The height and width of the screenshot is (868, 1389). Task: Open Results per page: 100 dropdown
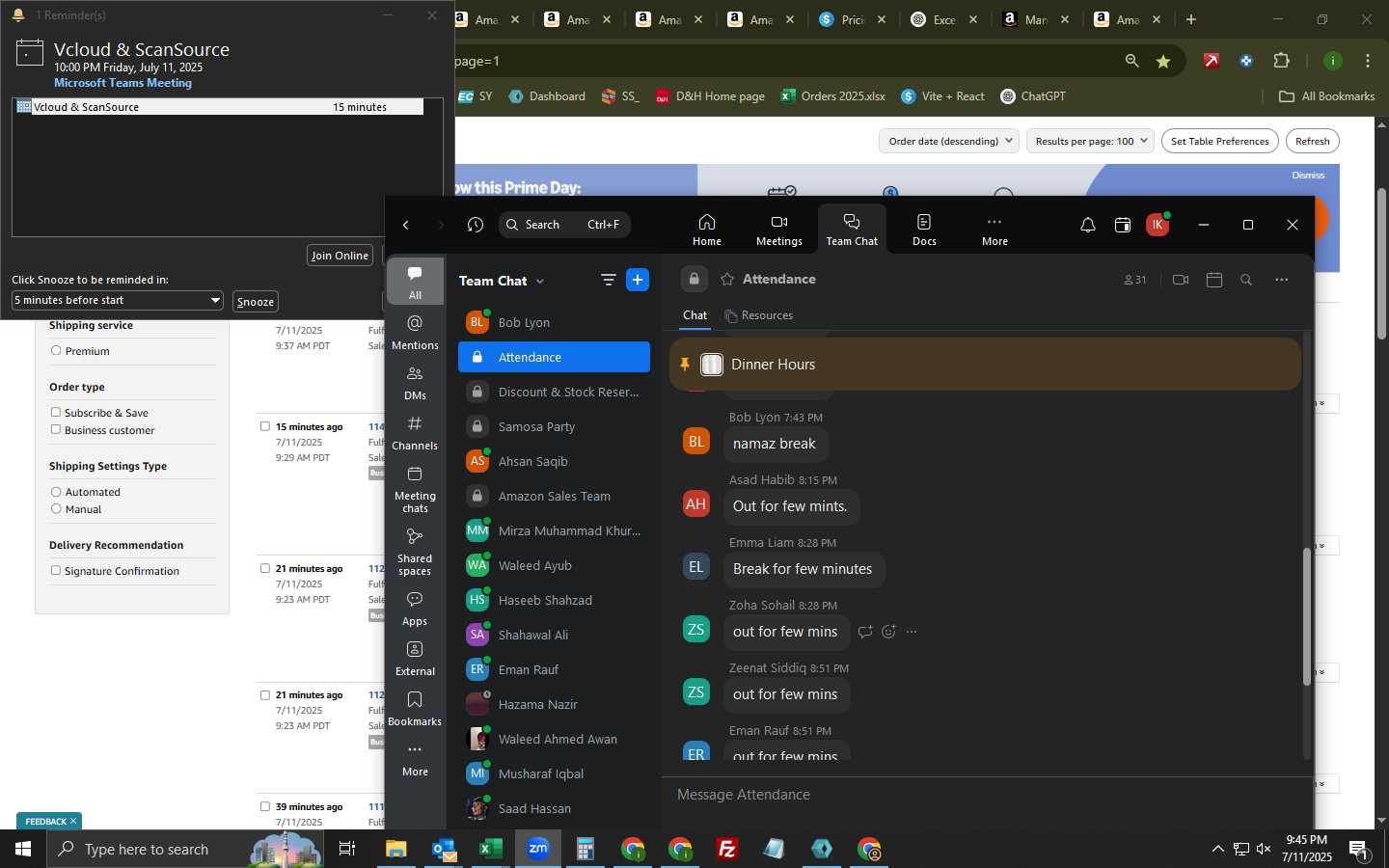click(1090, 141)
